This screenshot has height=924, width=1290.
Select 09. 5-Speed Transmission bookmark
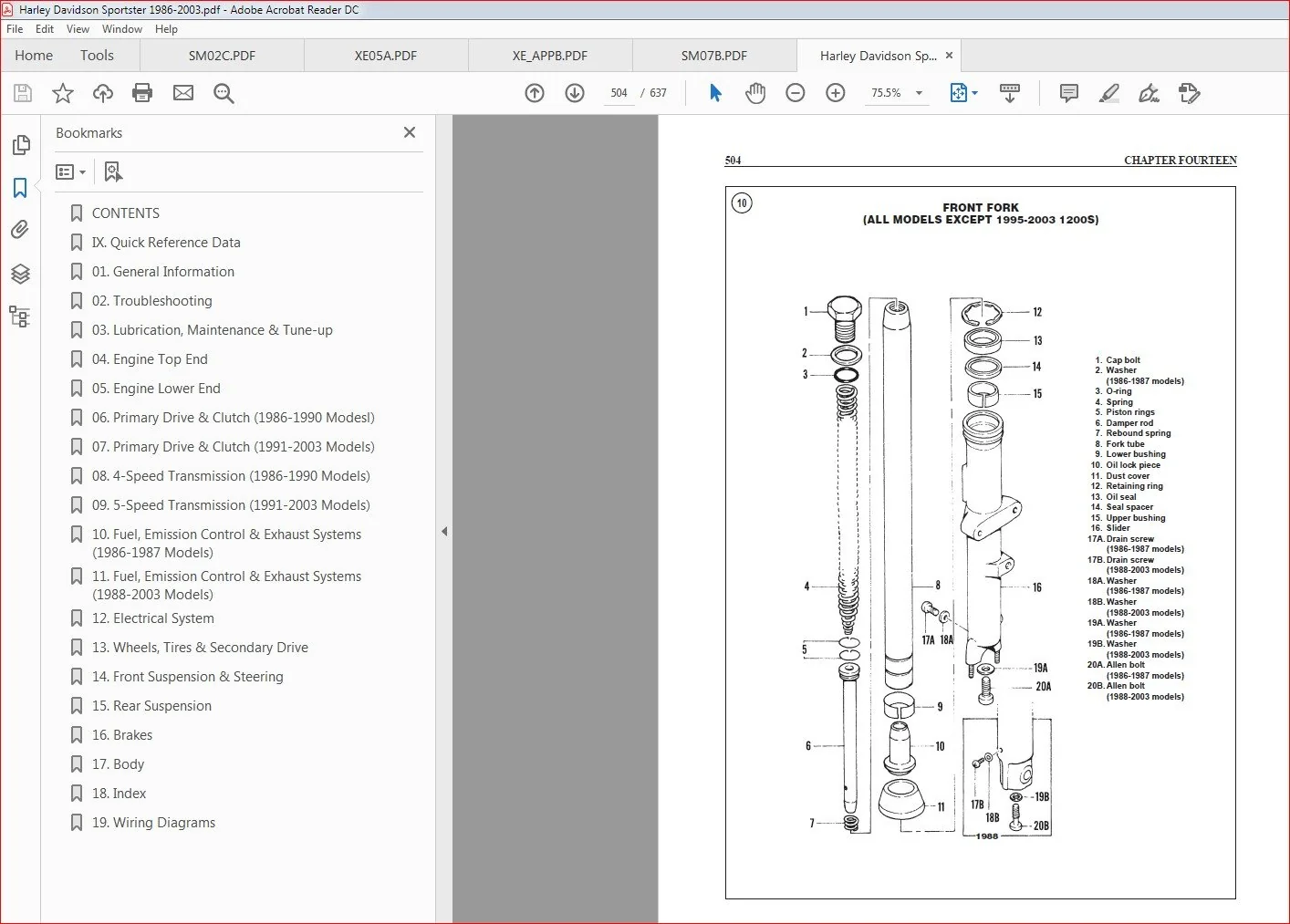click(231, 505)
